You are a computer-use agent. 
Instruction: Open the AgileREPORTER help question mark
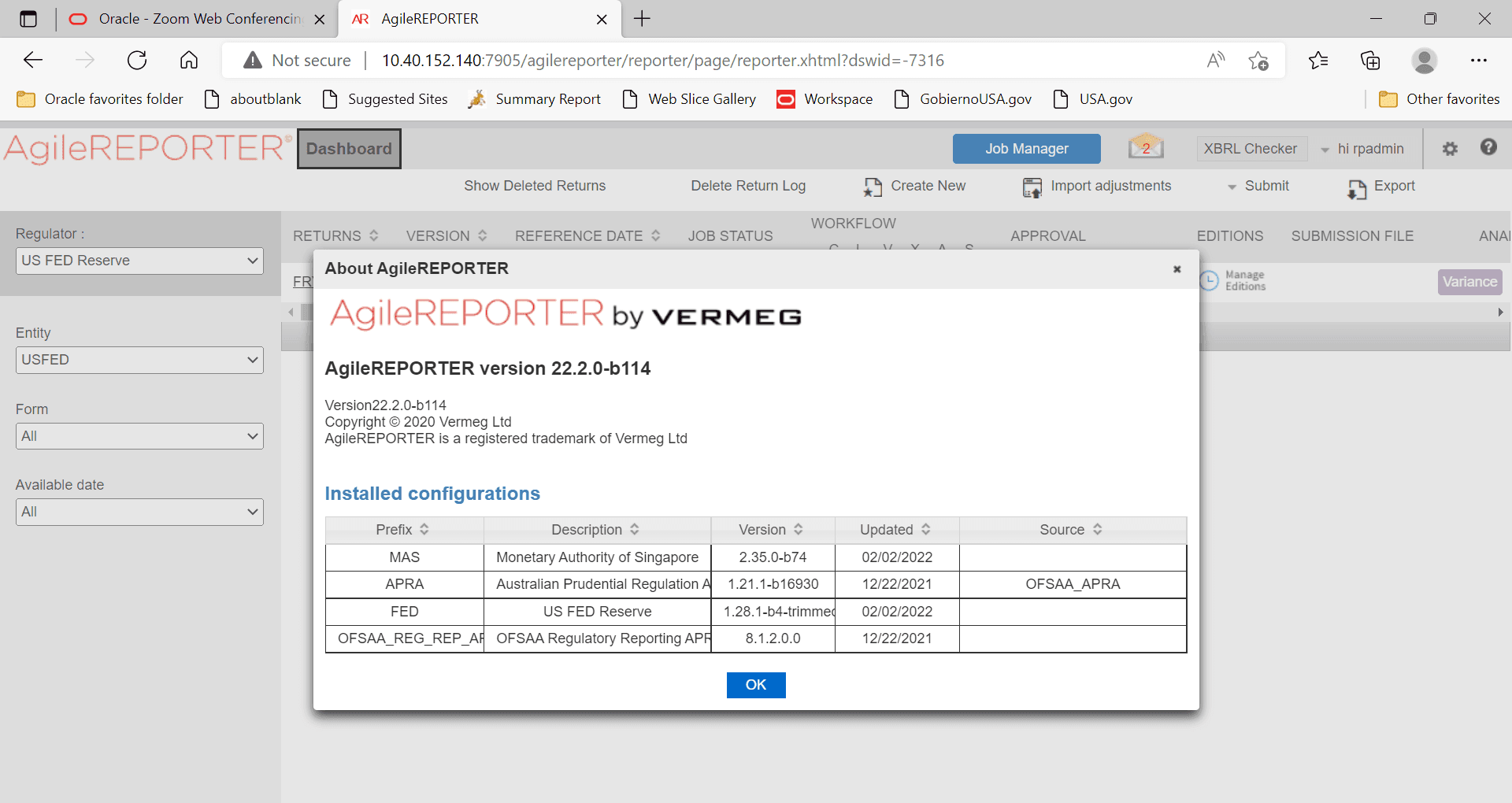pos(1488,147)
